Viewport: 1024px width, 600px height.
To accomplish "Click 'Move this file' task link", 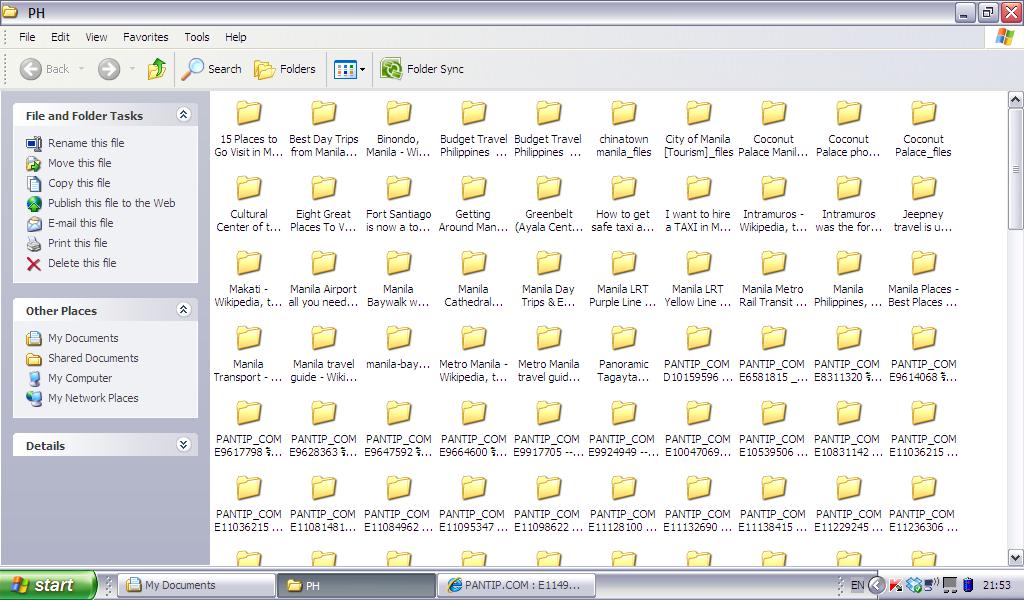I will pyautogui.click(x=80, y=163).
